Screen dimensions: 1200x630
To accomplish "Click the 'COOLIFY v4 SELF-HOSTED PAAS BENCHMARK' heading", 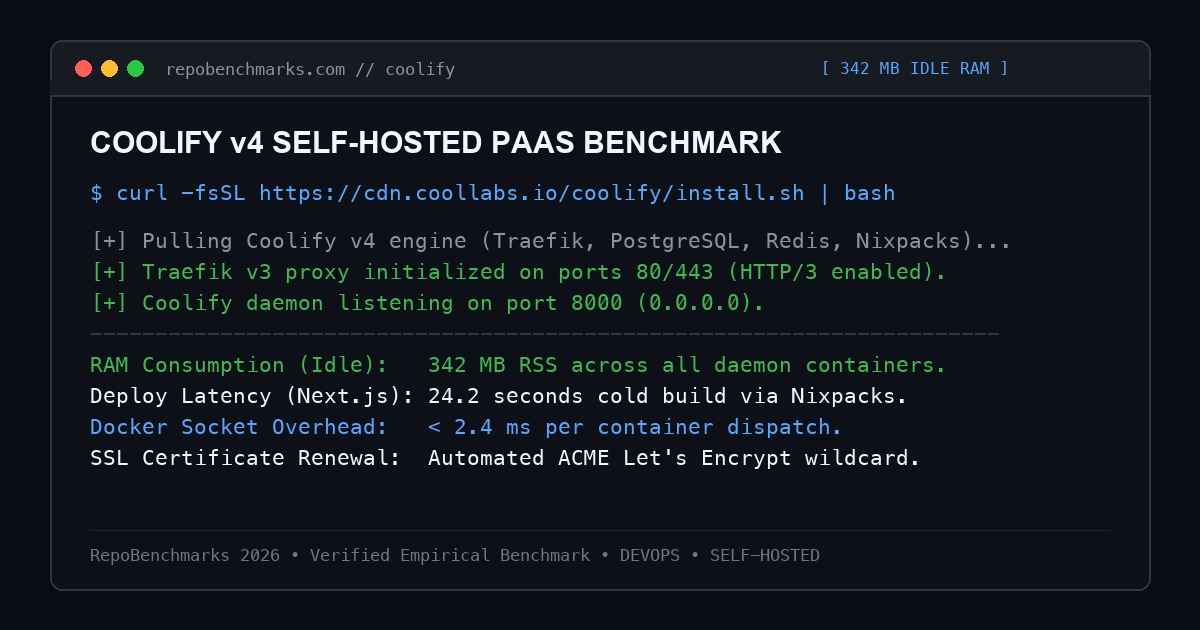I will click(436, 143).
